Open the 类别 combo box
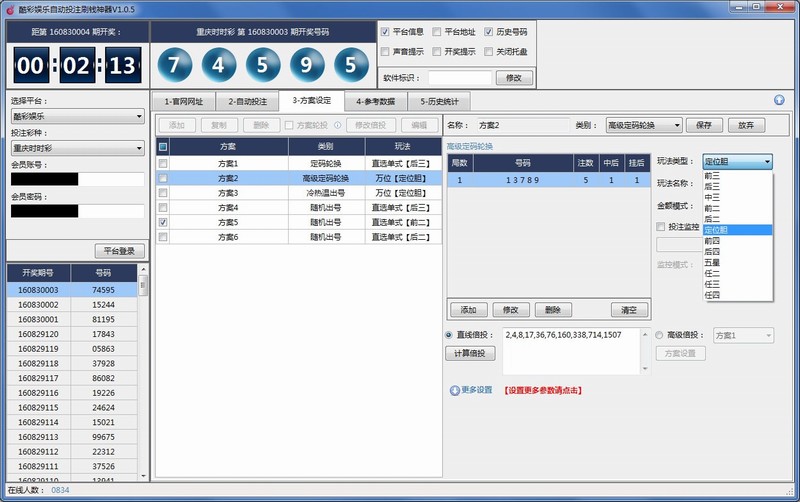800x502 pixels. (643, 126)
